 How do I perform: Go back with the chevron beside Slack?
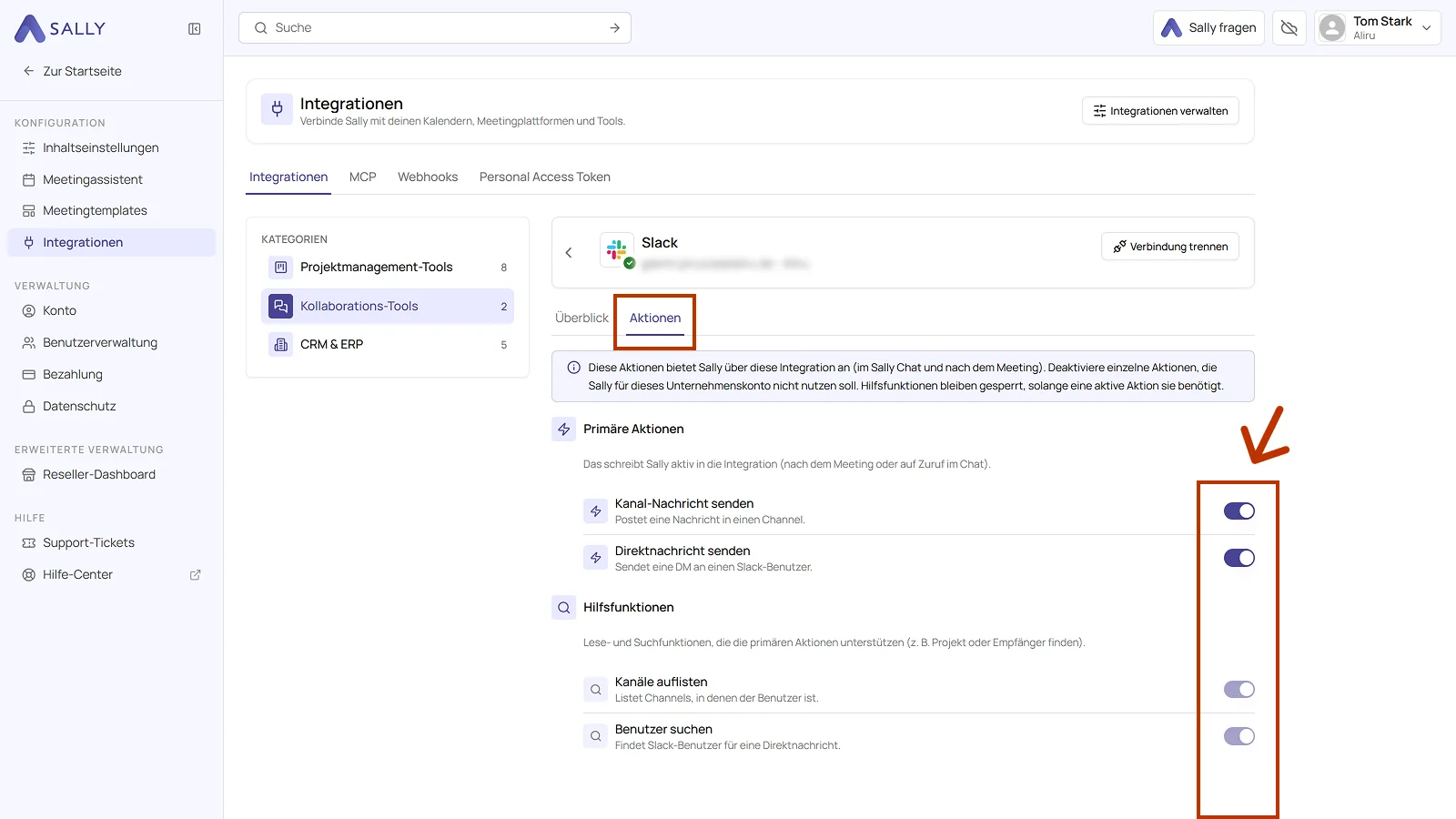click(x=569, y=253)
